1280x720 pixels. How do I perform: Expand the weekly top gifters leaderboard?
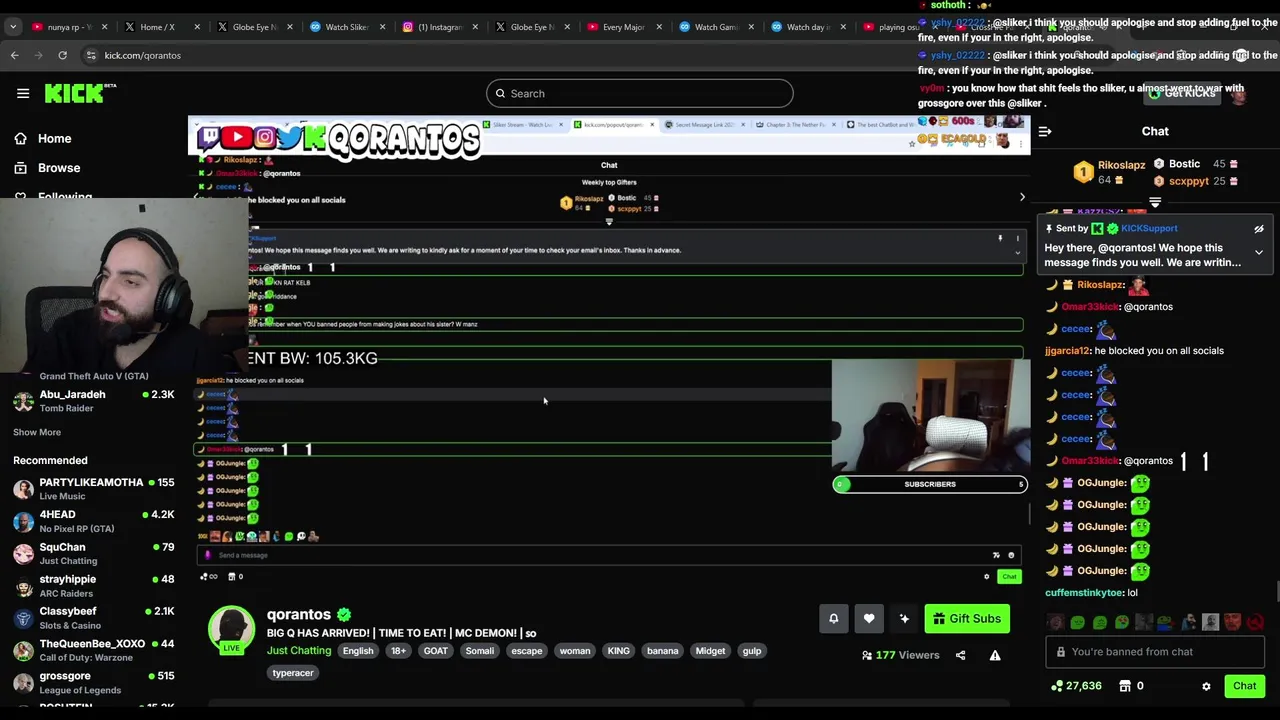pyautogui.click(x=1155, y=202)
